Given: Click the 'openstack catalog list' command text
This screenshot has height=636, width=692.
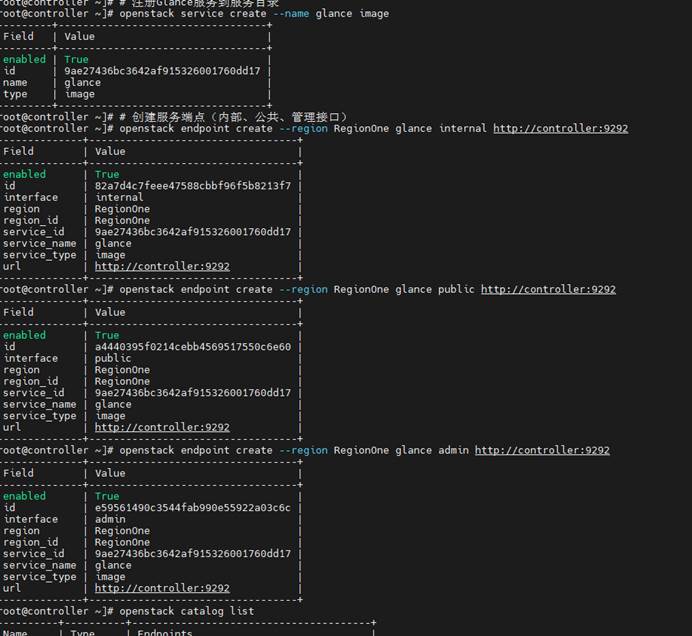Looking at the screenshot, I should point(187,611).
